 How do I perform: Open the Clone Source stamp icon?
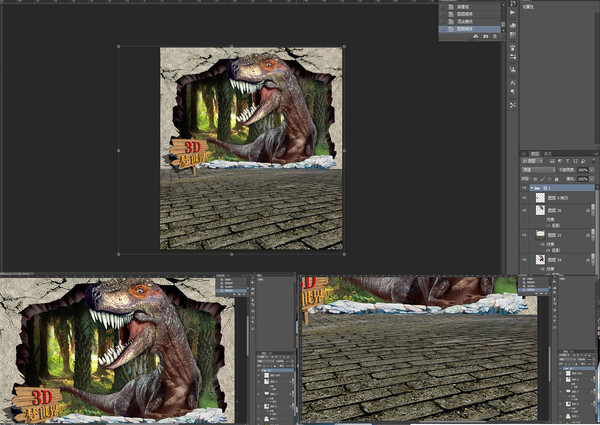(512, 69)
